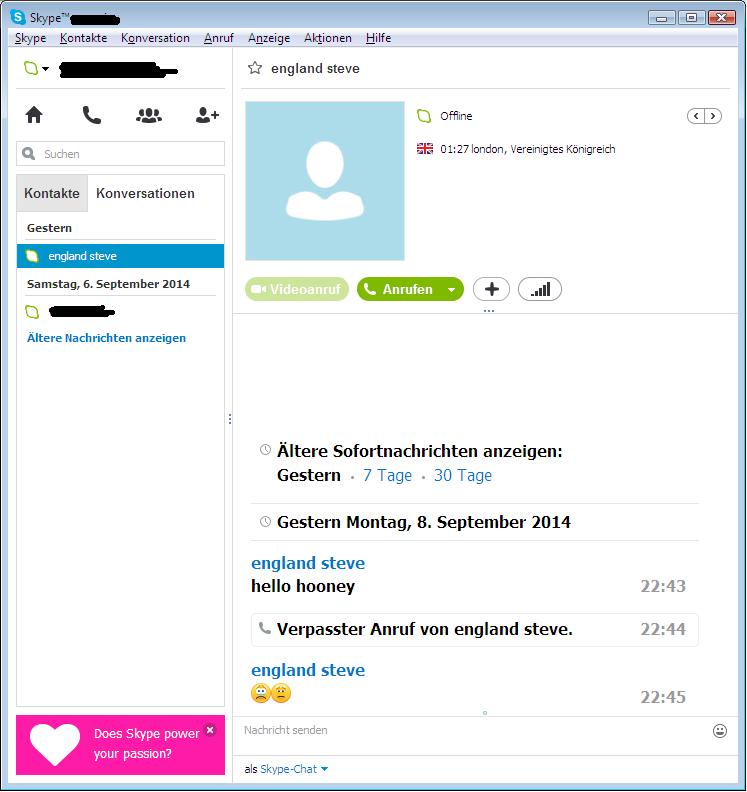
Task: Expand the Anrufen button dropdown arrow
Action: pos(452,289)
